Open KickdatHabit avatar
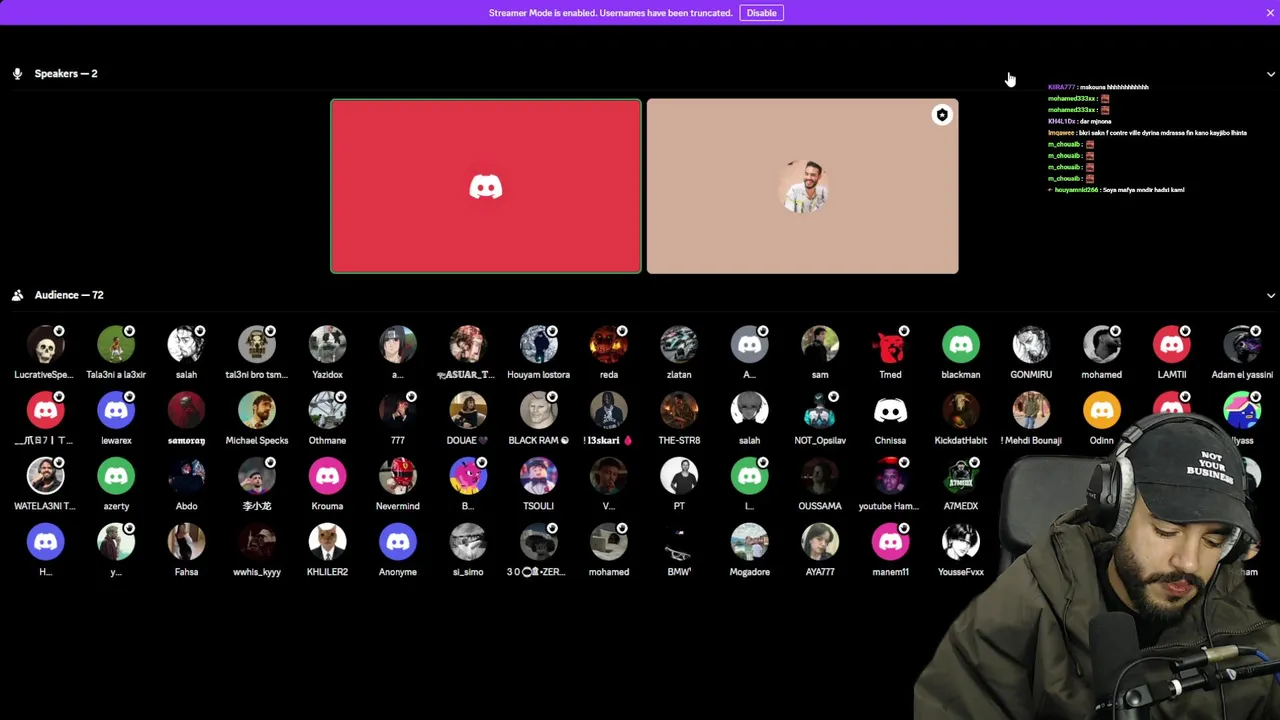1280x720 pixels. tap(961, 411)
